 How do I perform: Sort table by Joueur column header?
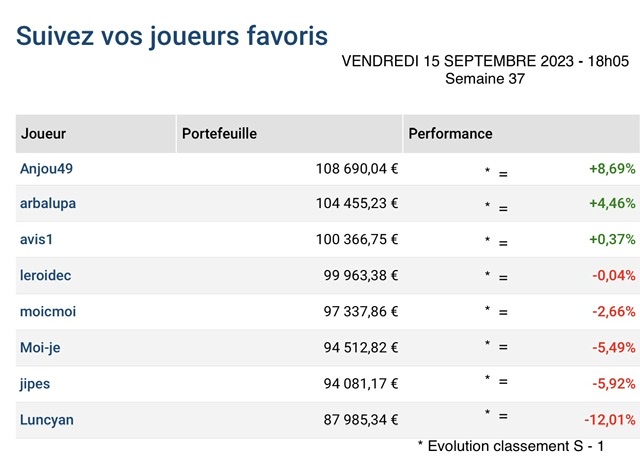click(x=43, y=134)
